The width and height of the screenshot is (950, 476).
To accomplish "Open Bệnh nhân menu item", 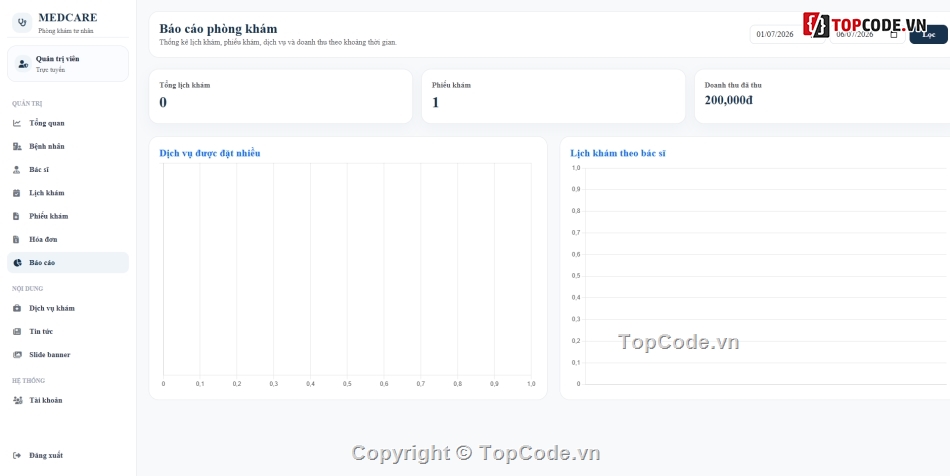I will [x=68, y=147].
